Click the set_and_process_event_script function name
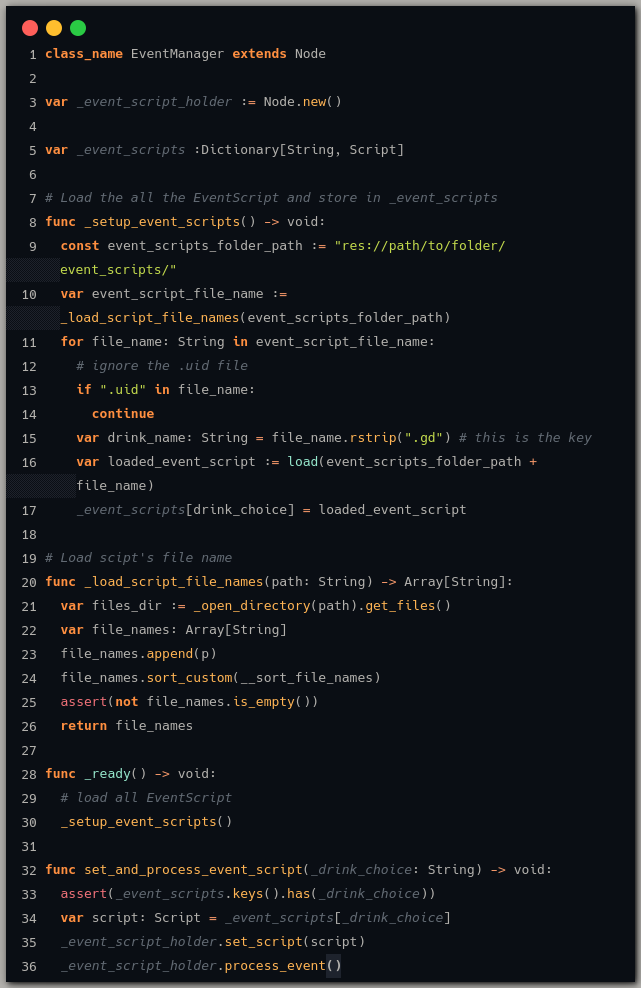This screenshot has width=641, height=988. pos(193,870)
